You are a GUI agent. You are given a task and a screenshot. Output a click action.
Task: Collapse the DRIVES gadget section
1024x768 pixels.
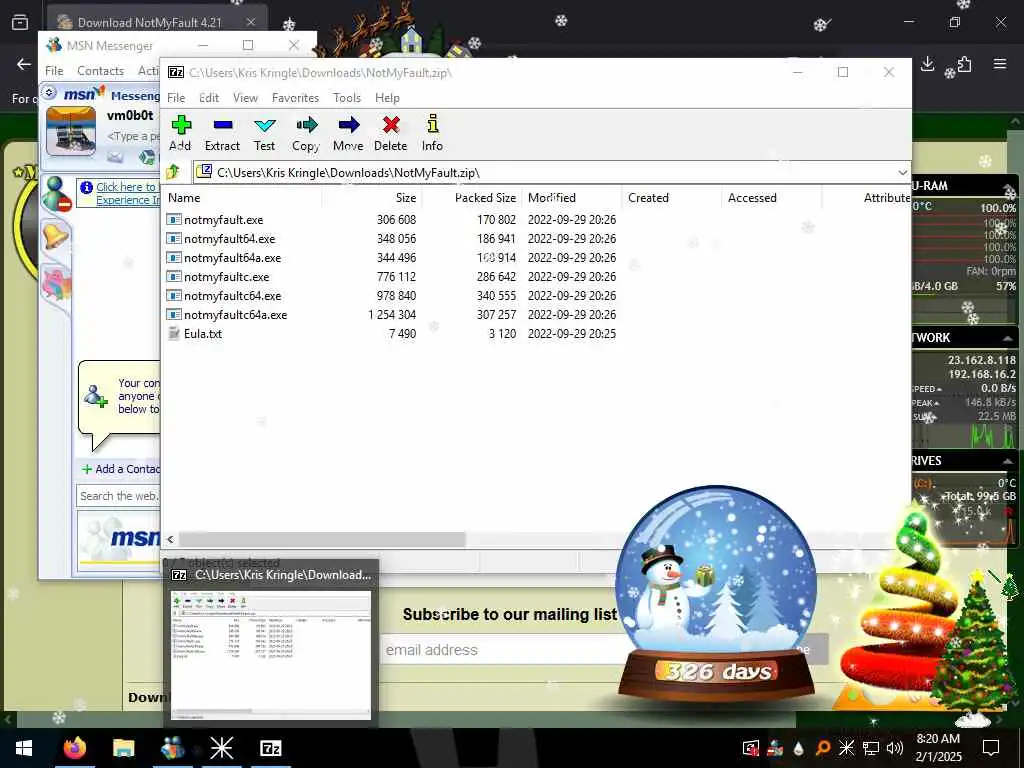click(x=1008, y=461)
